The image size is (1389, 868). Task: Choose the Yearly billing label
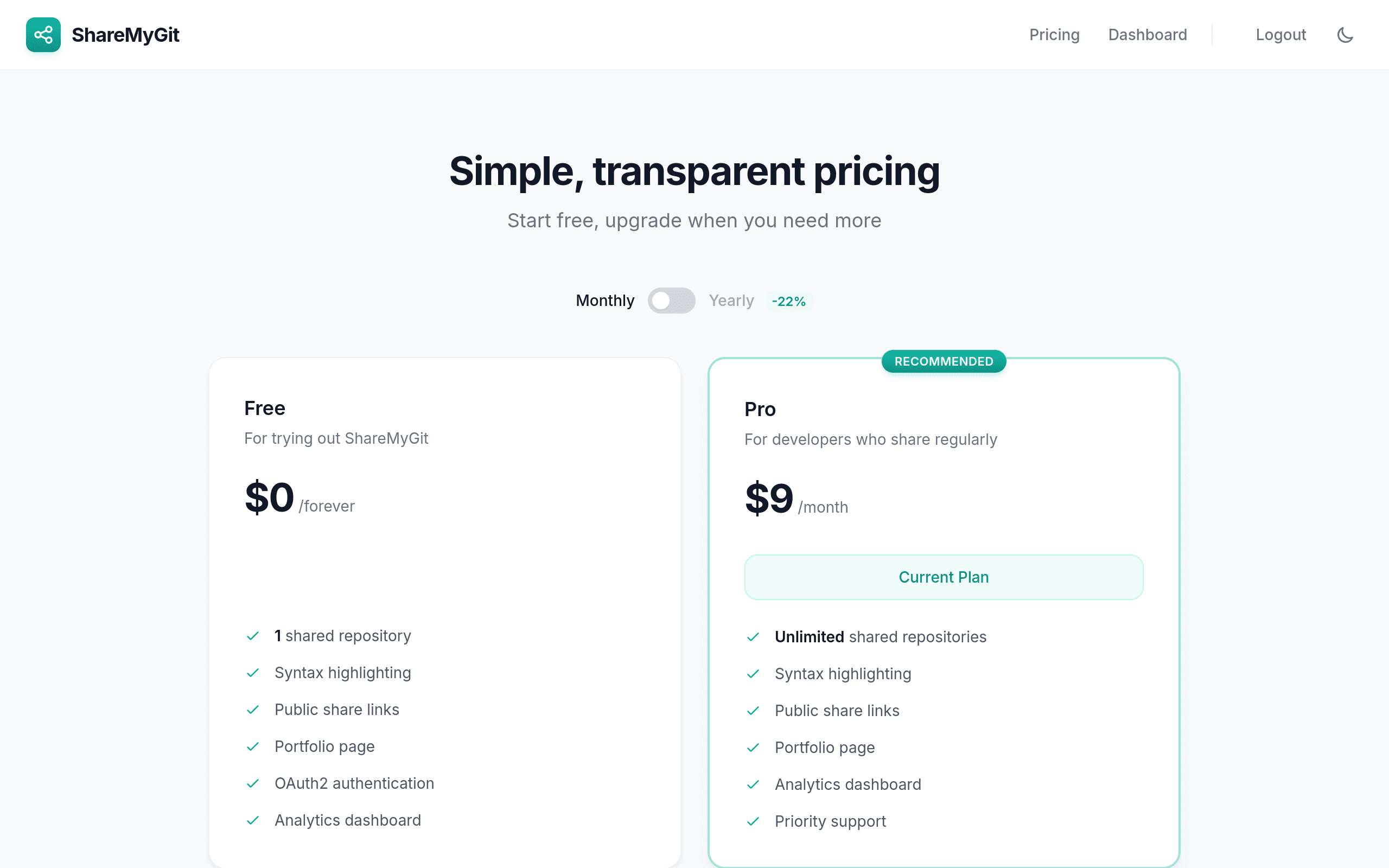point(731,301)
